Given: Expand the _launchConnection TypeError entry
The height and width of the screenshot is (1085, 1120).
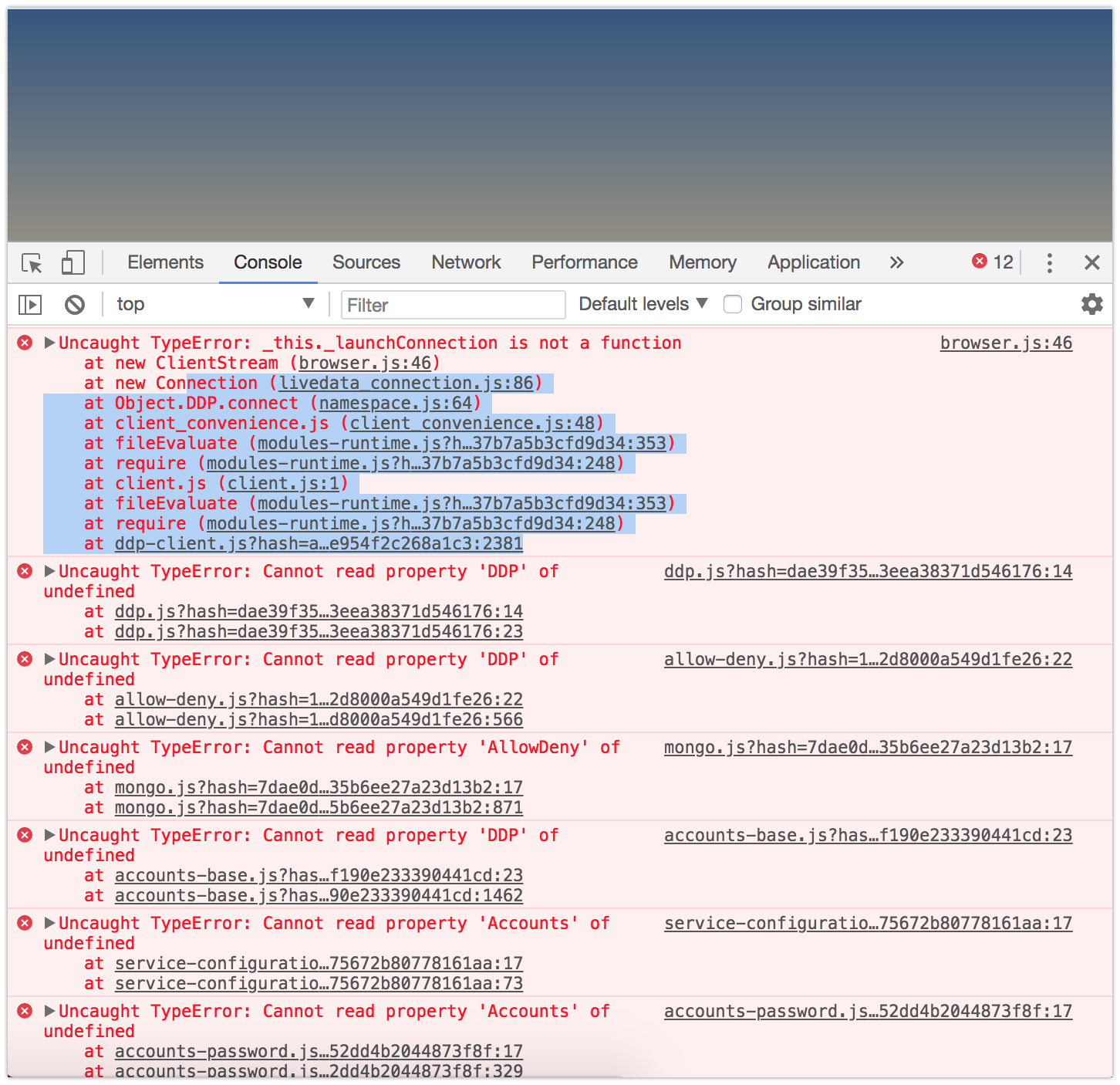Looking at the screenshot, I should coord(50,343).
